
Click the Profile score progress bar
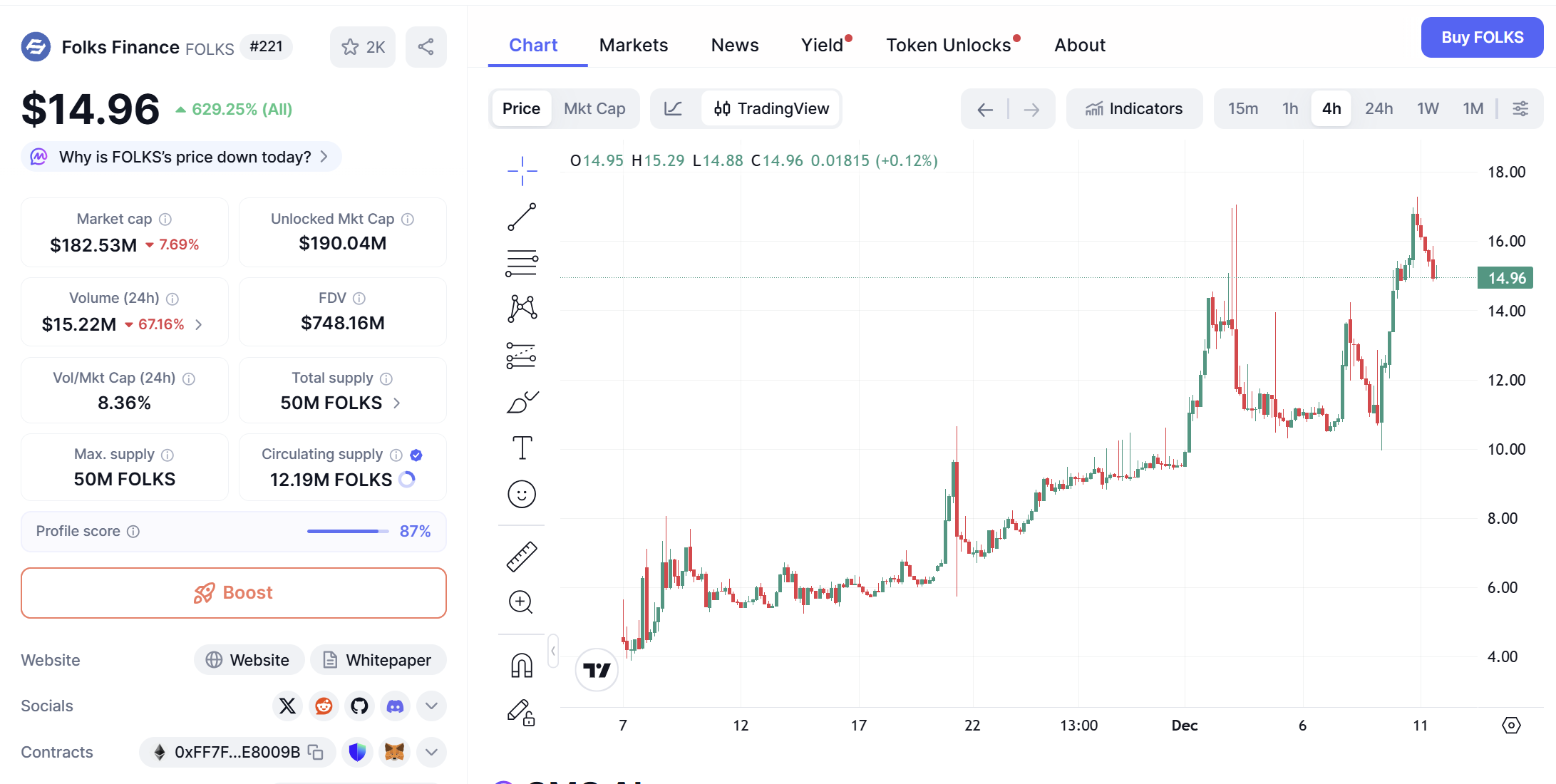click(347, 531)
